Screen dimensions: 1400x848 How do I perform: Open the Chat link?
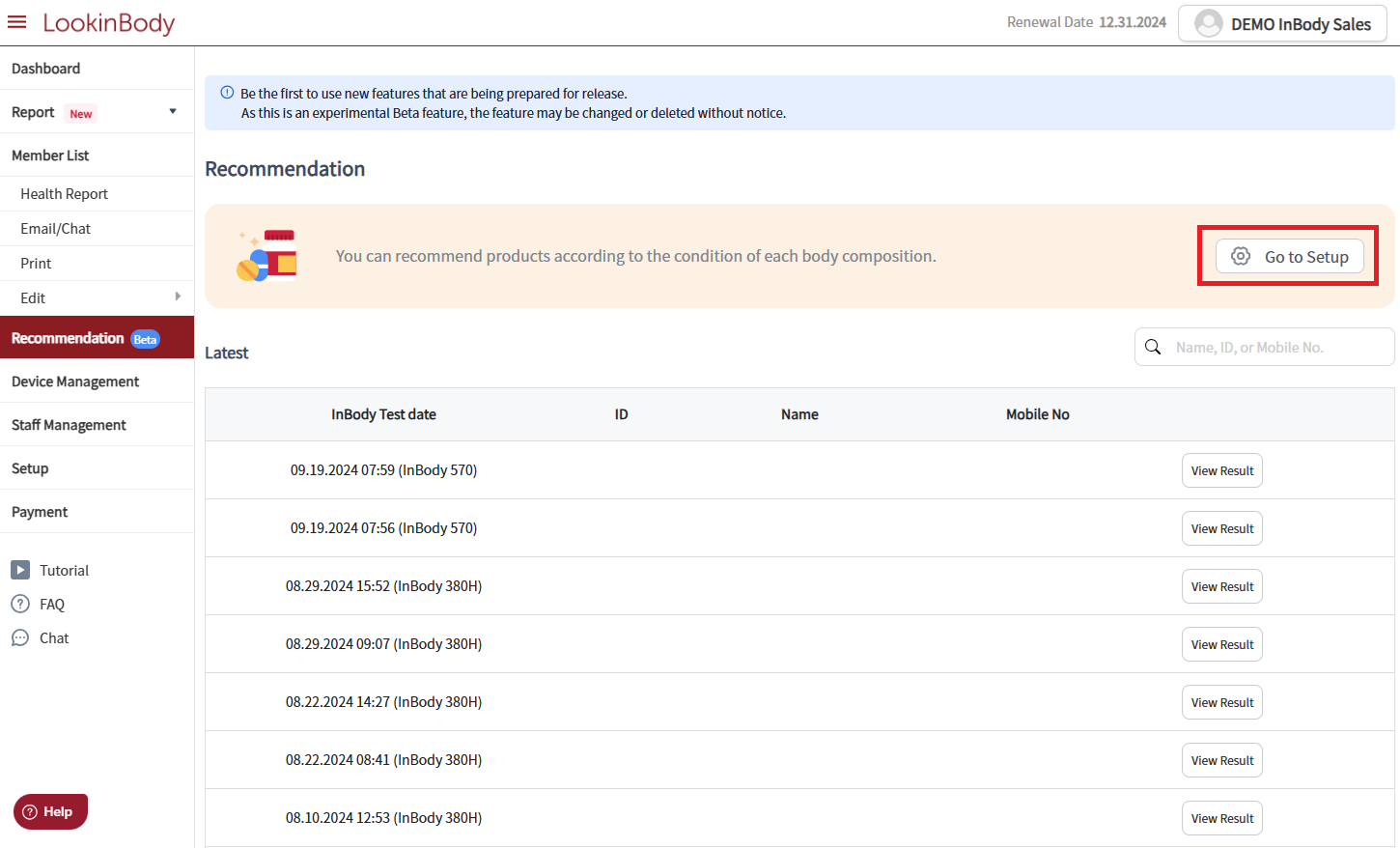coord(54,638)
